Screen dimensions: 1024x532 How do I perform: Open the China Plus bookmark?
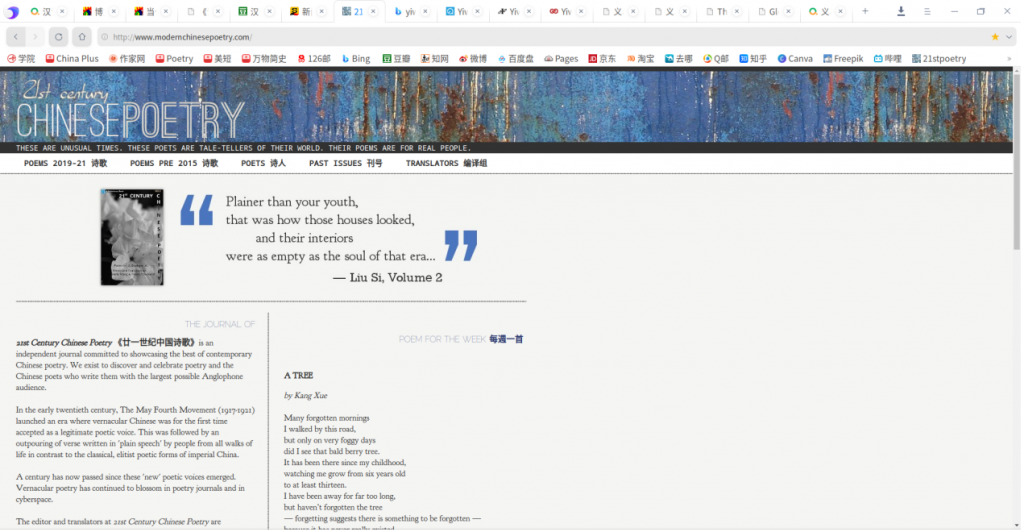click(x=72, y=59)
